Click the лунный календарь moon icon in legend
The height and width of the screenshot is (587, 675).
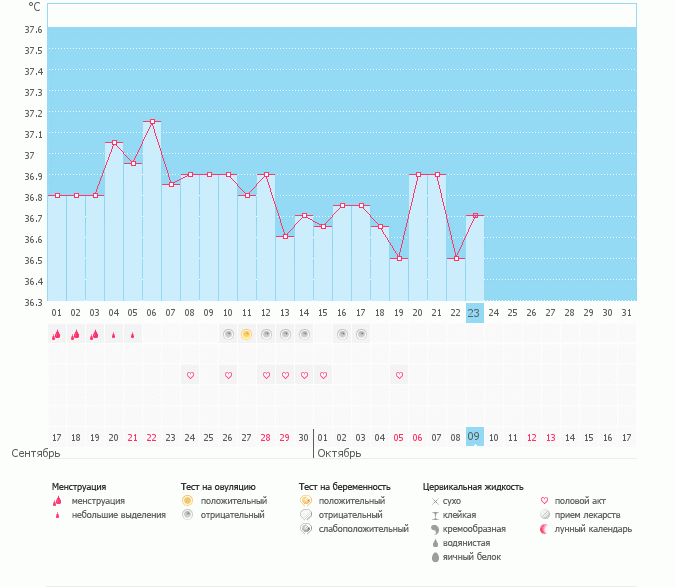(545, 529)
